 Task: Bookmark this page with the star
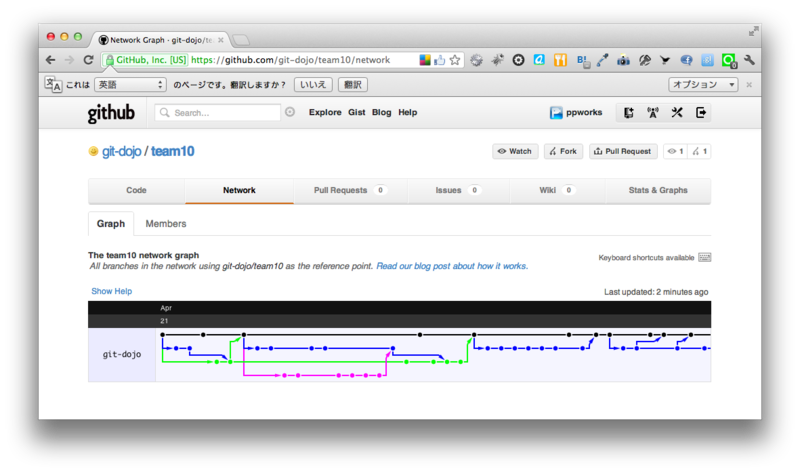click(x=455, y=60)
